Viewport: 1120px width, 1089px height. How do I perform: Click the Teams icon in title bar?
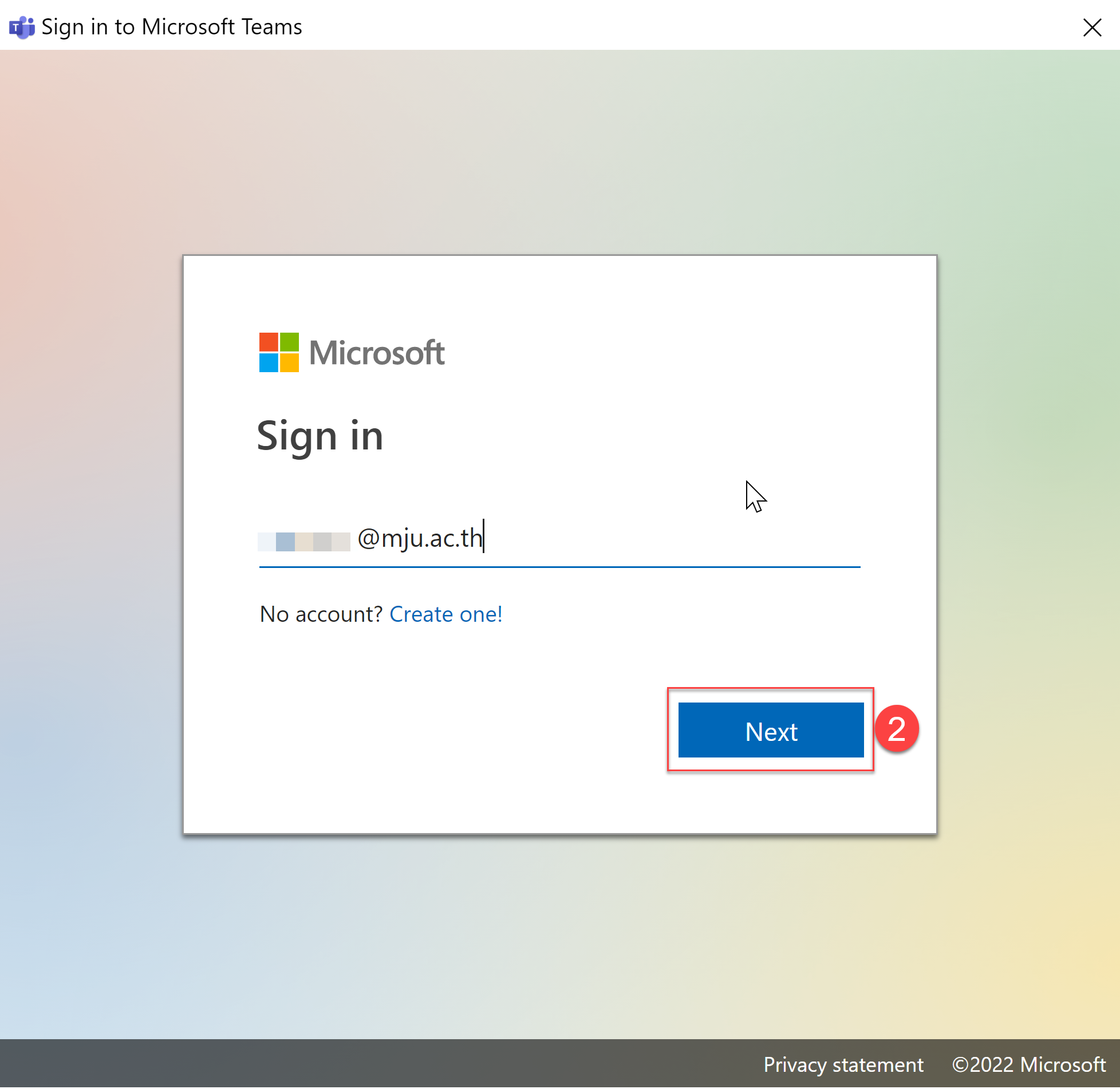tap(22, 27)
